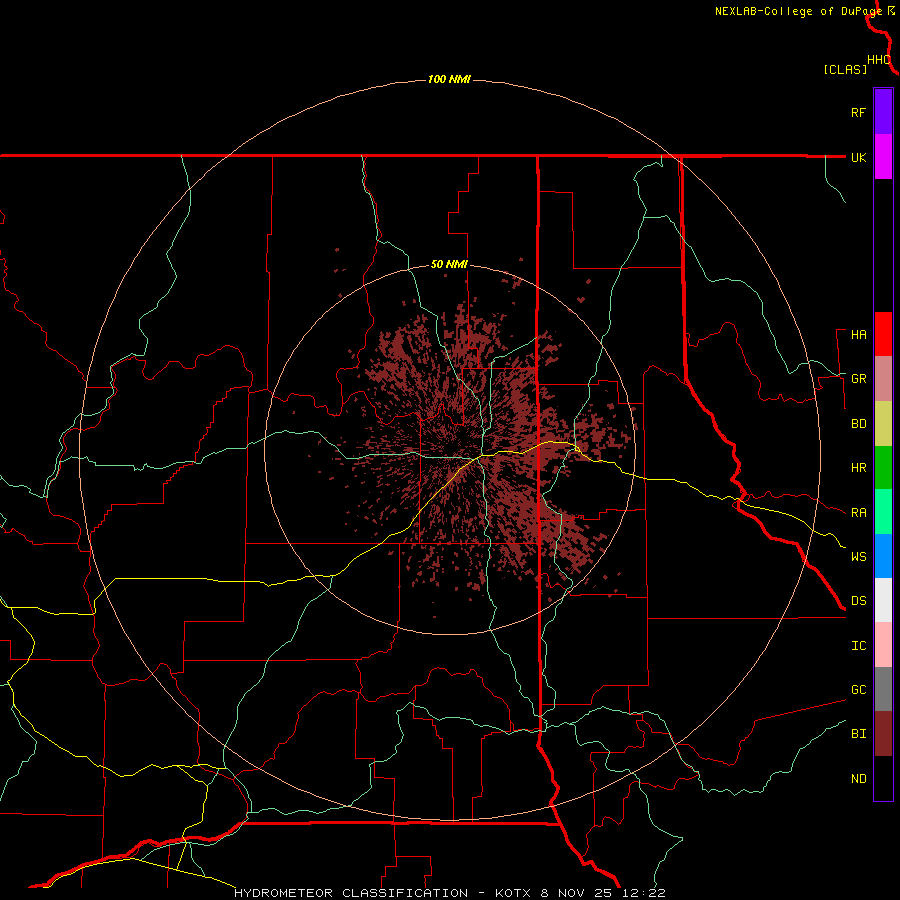Click the RF legend label
This screenshot has height=900, width=900.
(x=858, y=112)
